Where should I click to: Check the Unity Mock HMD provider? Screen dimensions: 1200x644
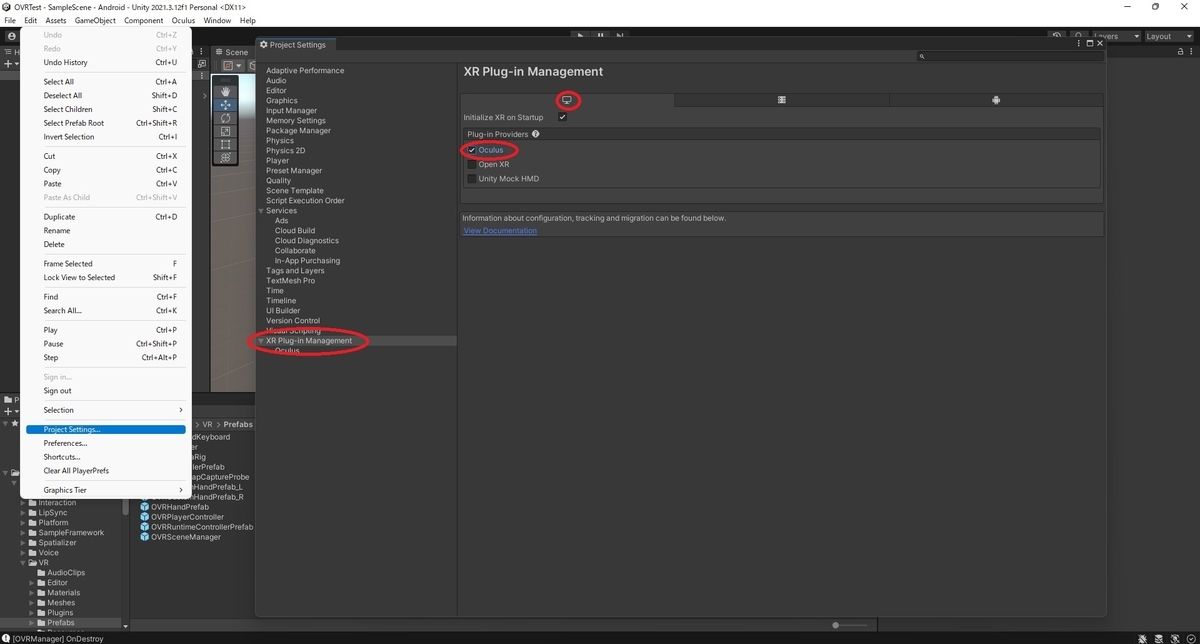pos(471,178)
